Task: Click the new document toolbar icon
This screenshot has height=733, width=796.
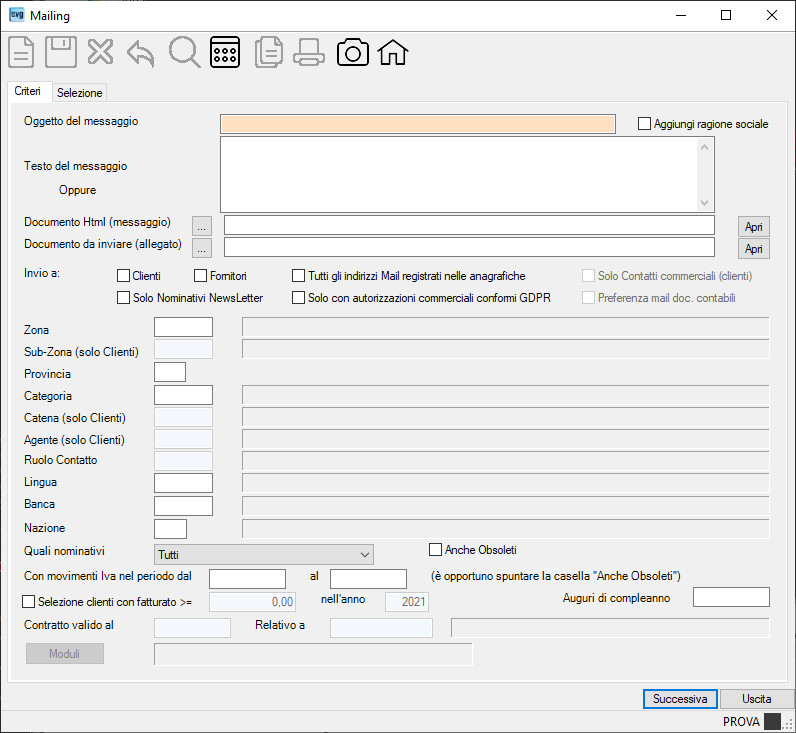Action: tap(21, 52)
